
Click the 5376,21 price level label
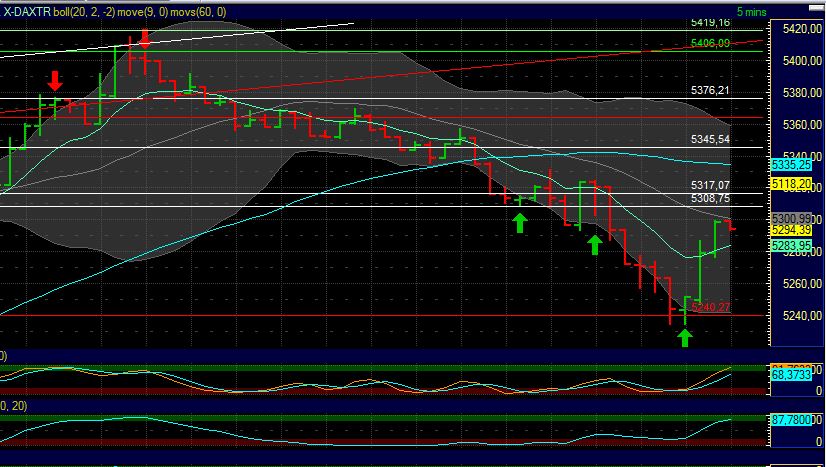(709, 90)
